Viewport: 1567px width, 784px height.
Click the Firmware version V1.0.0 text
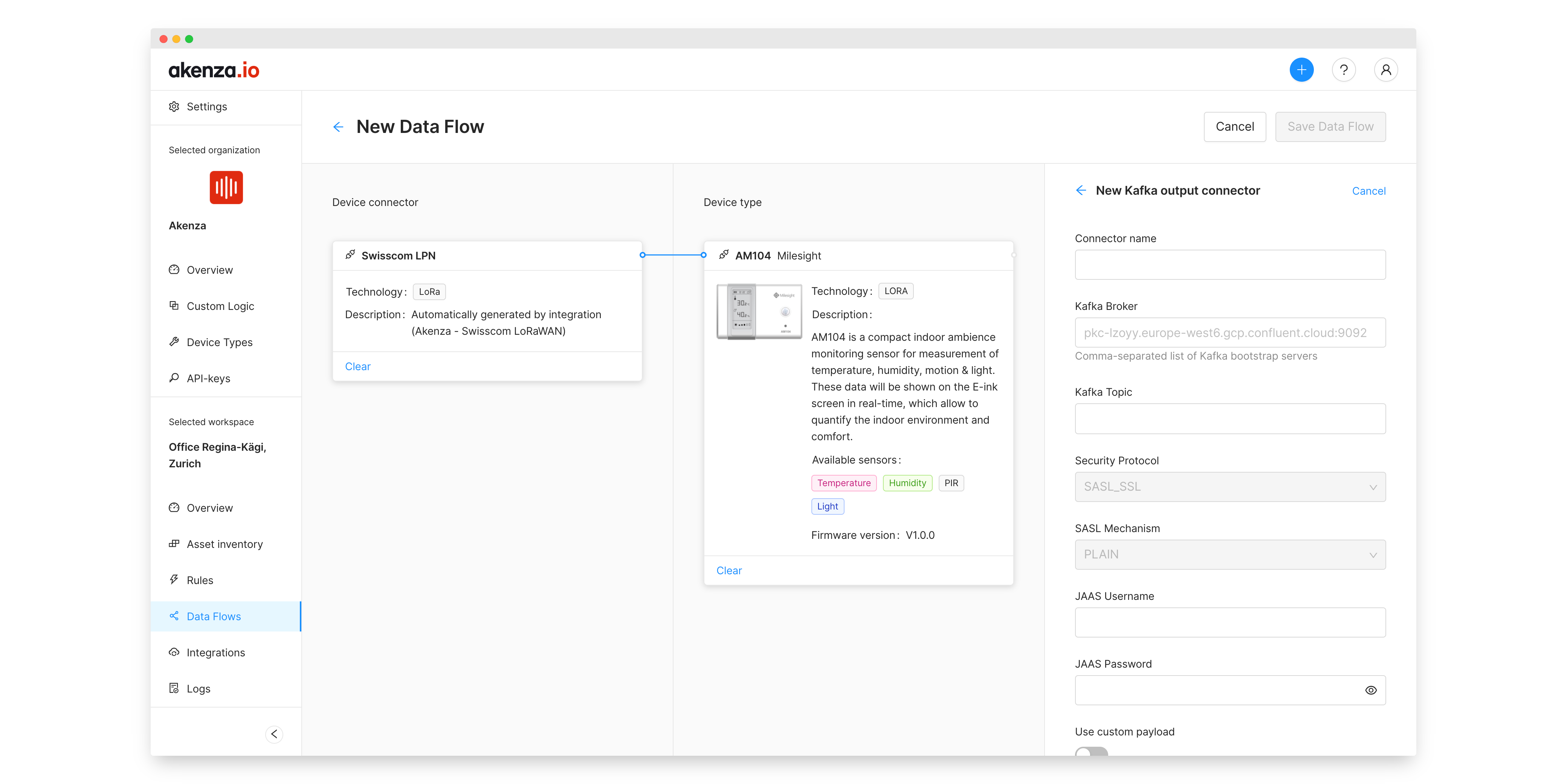pyautogui.click(x=872, y=535)
